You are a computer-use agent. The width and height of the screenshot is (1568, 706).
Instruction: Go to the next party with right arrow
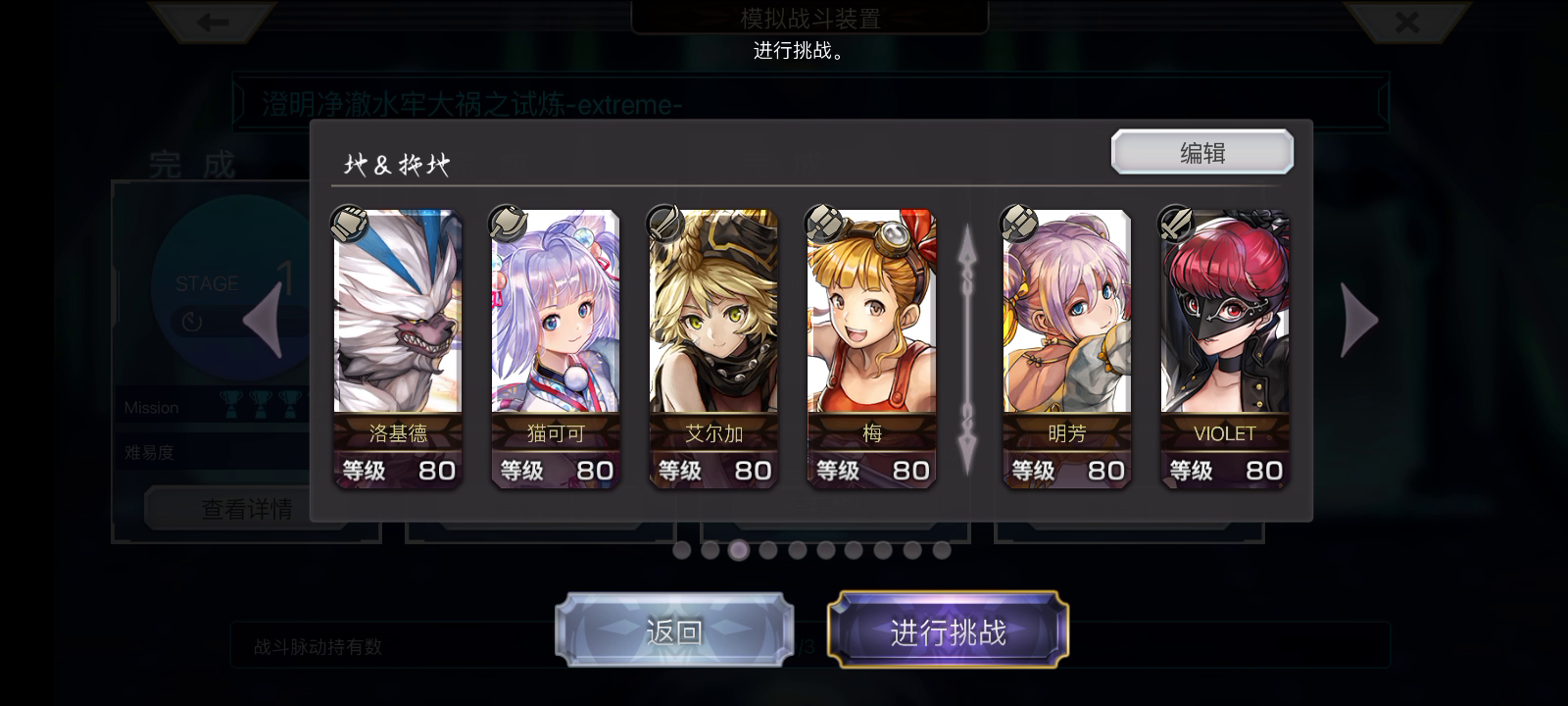click(1360, 321)
